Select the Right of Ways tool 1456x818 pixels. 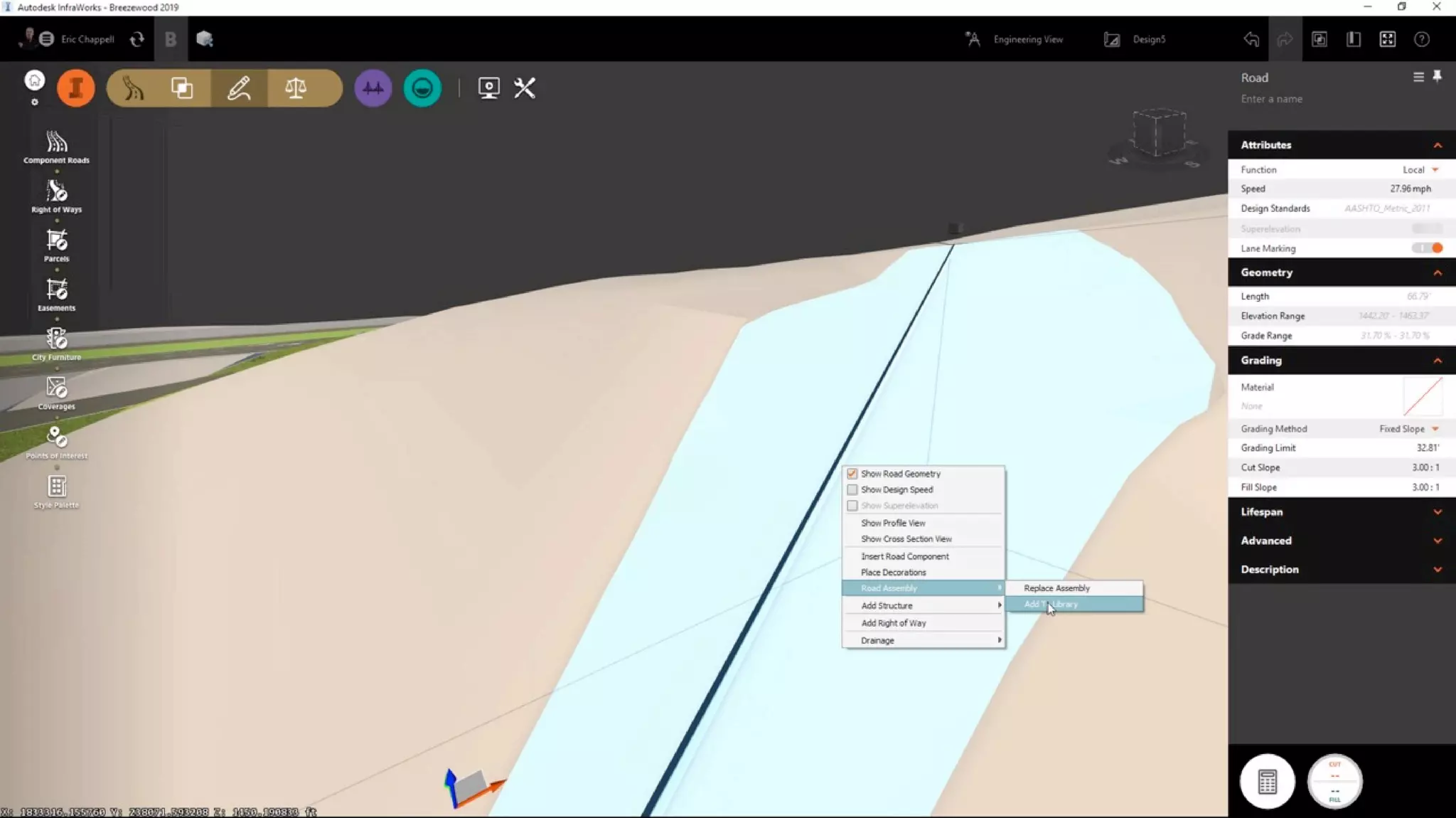click(x=56, y=196)
